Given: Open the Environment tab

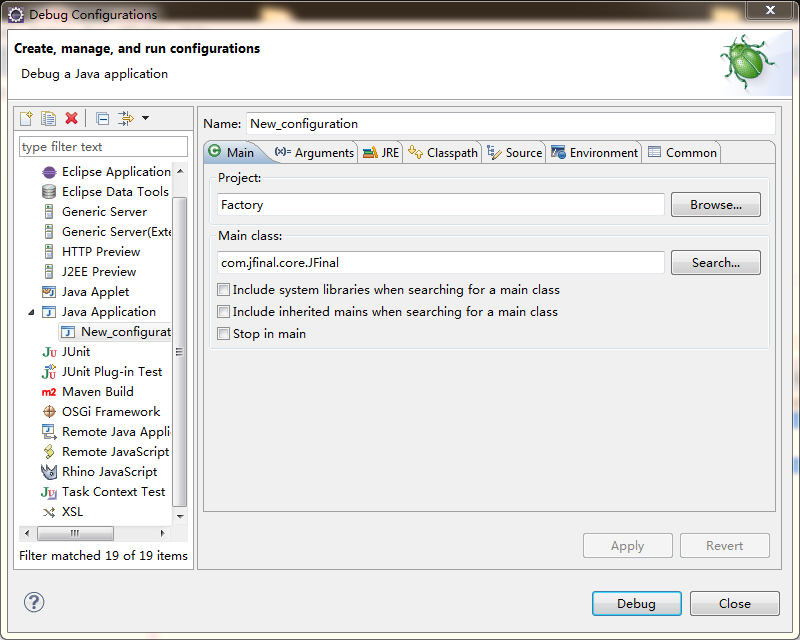Looking at the screenshot, I should tap(594, 153).
